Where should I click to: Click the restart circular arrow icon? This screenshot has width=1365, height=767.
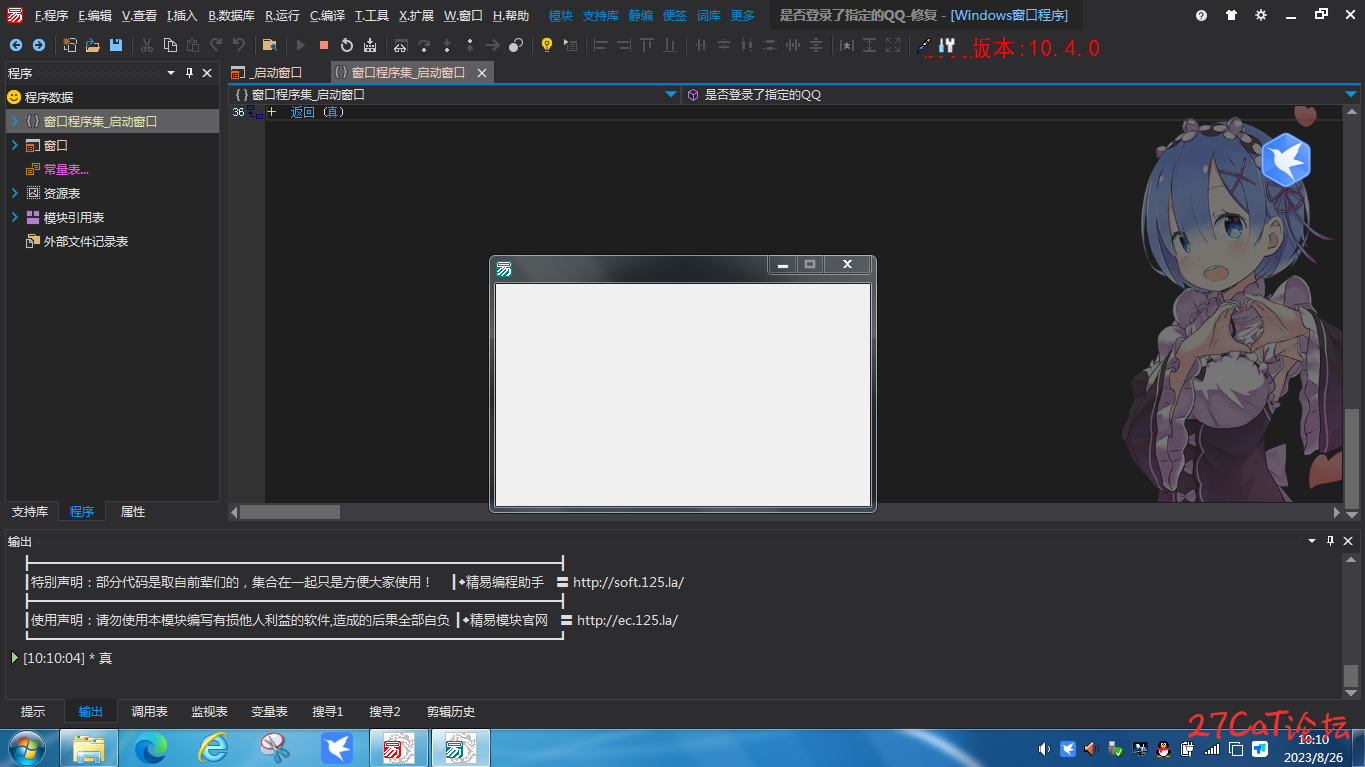pyautogui.click(x=347, y=45)
